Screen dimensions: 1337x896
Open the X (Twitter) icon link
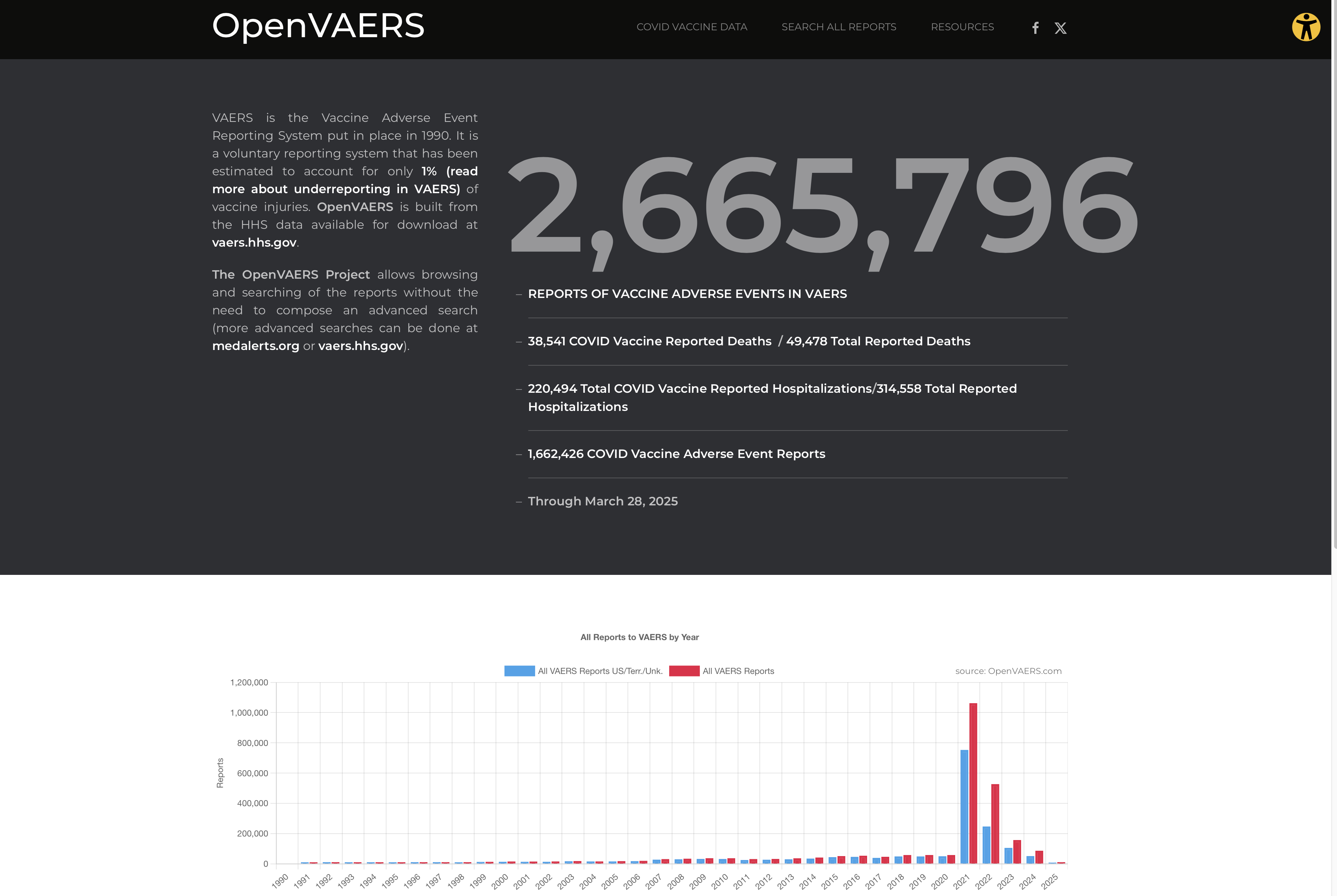tap(1060, 27)
